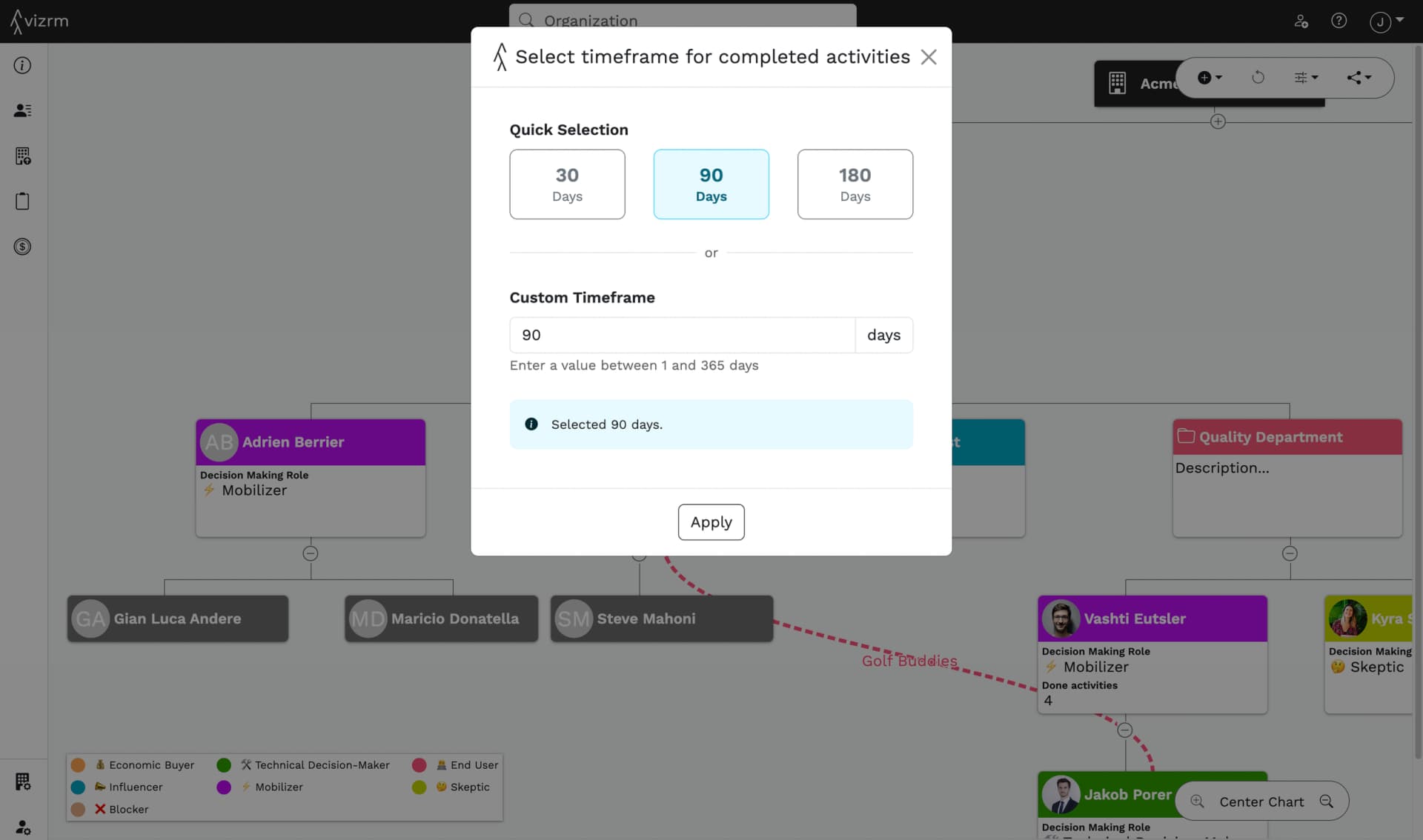Screen dimensions: 1423x840
Task: Collapse node under Quality Department
Action: [x=1290, y=553]
